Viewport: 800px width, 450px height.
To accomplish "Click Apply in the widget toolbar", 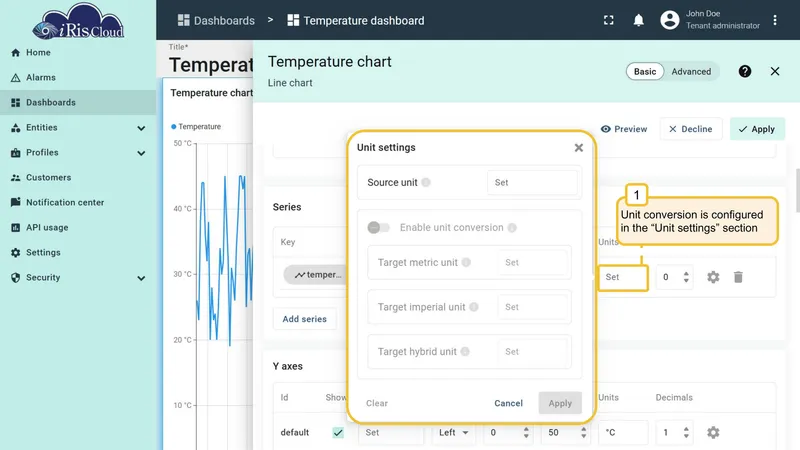I will pyautogui.click(x=757, y=129).
